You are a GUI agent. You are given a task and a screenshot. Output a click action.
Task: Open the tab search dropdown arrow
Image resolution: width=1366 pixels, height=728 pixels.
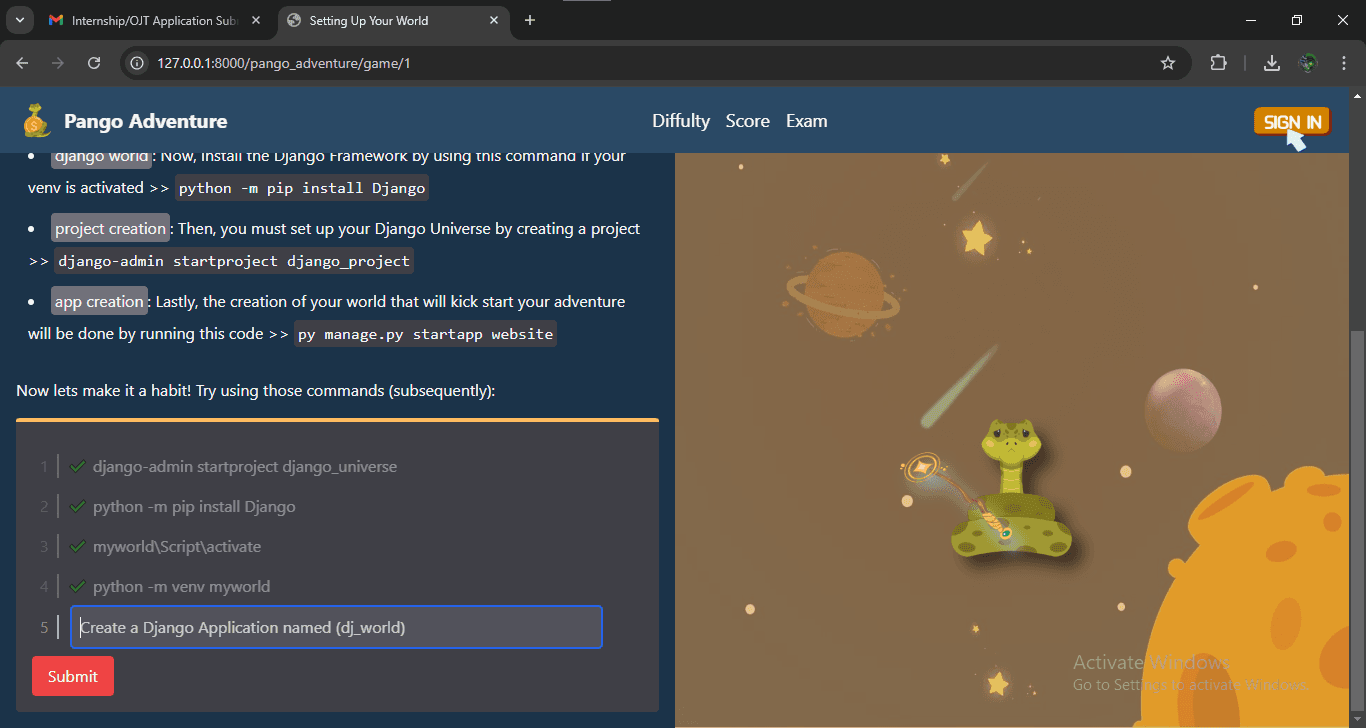pyautogui.click(x=19, y=20)
